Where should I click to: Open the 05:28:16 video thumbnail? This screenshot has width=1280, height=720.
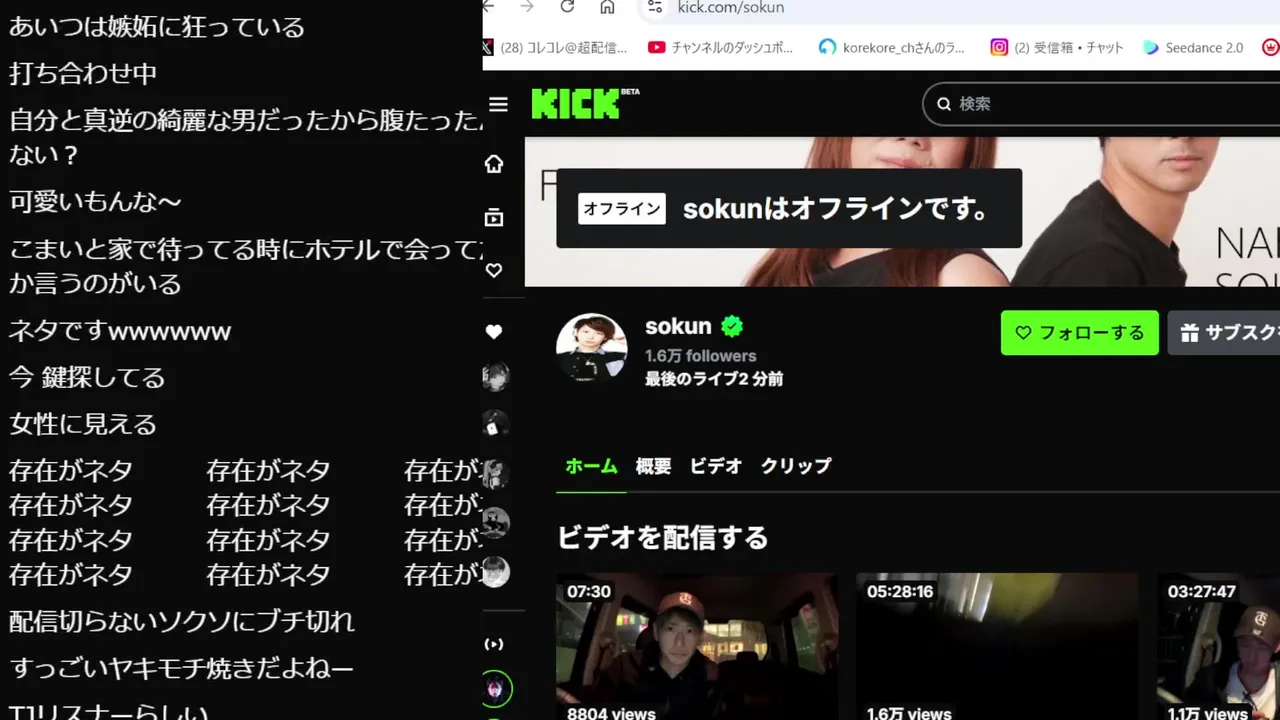tap(997, 646)
